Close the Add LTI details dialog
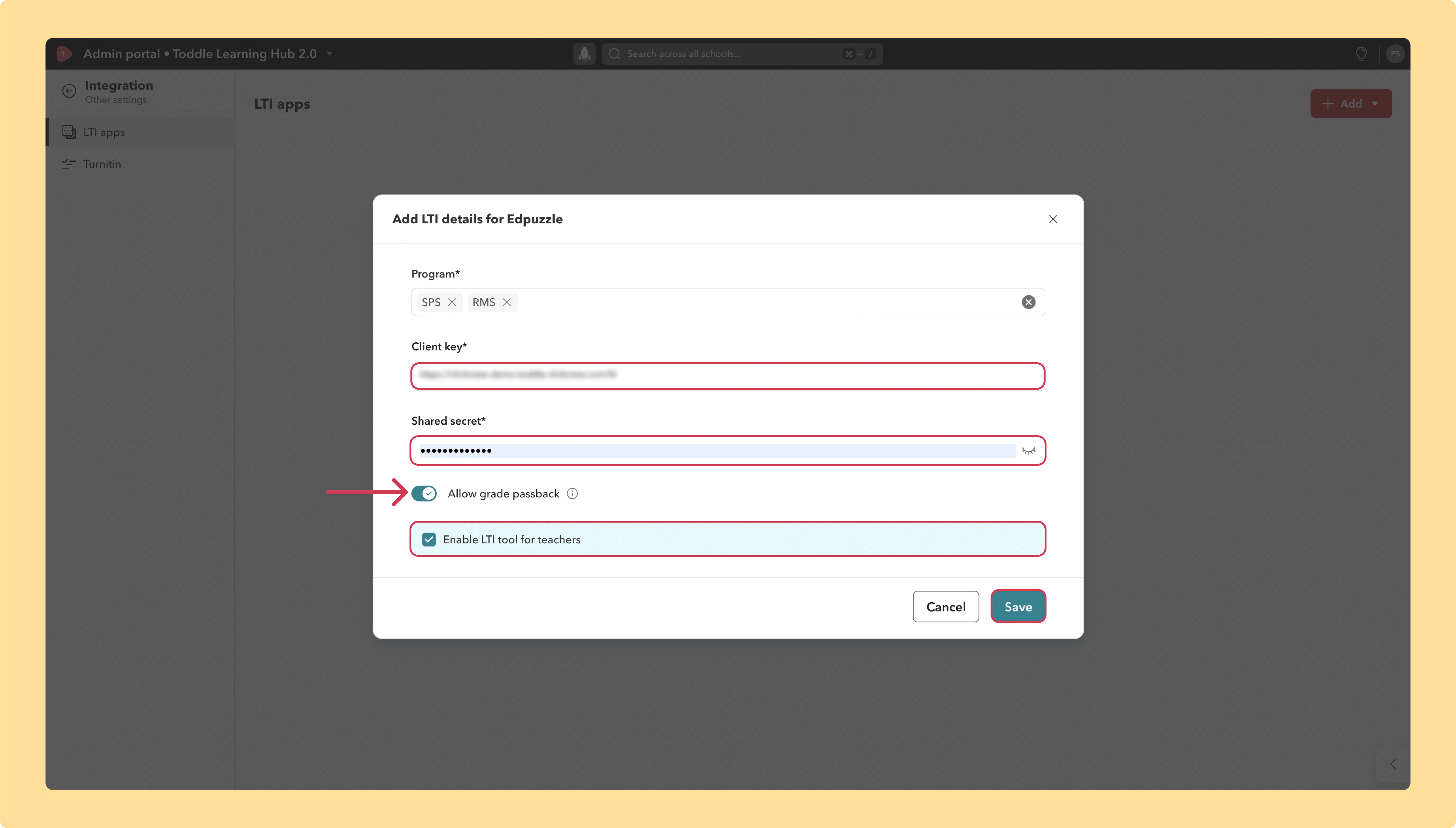Viewport: 1456px width, 828px height. 1053,219
